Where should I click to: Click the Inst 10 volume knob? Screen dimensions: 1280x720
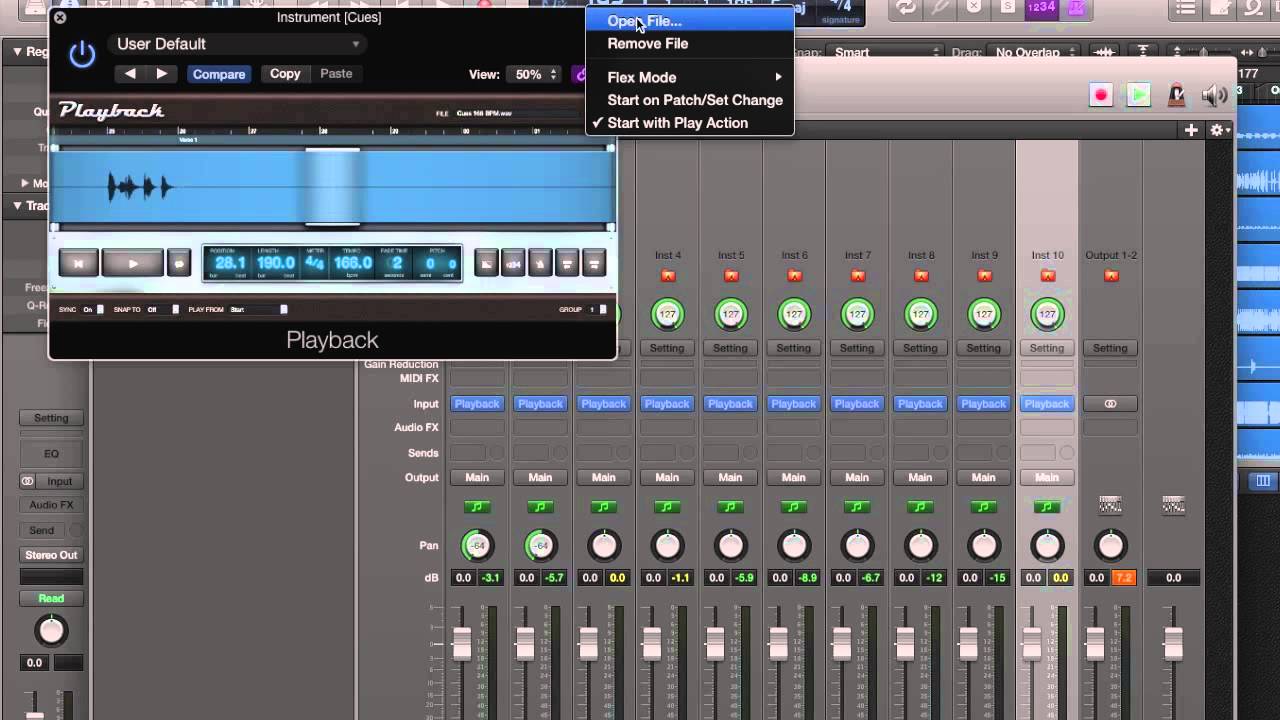1047,314
